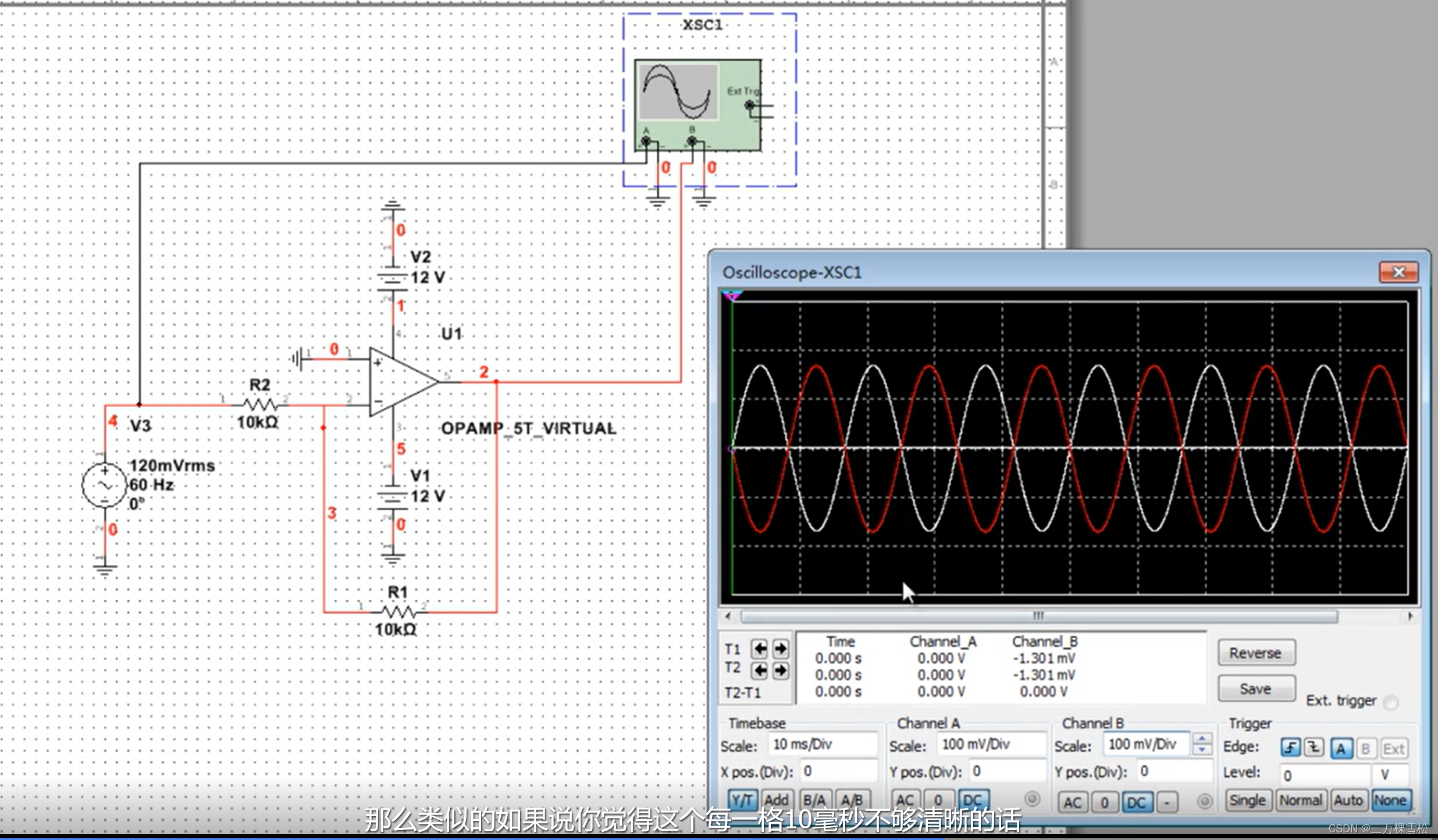Select falling edge trigger icon
Viewport: 1438px width, 840px height.
[1314, 748]
